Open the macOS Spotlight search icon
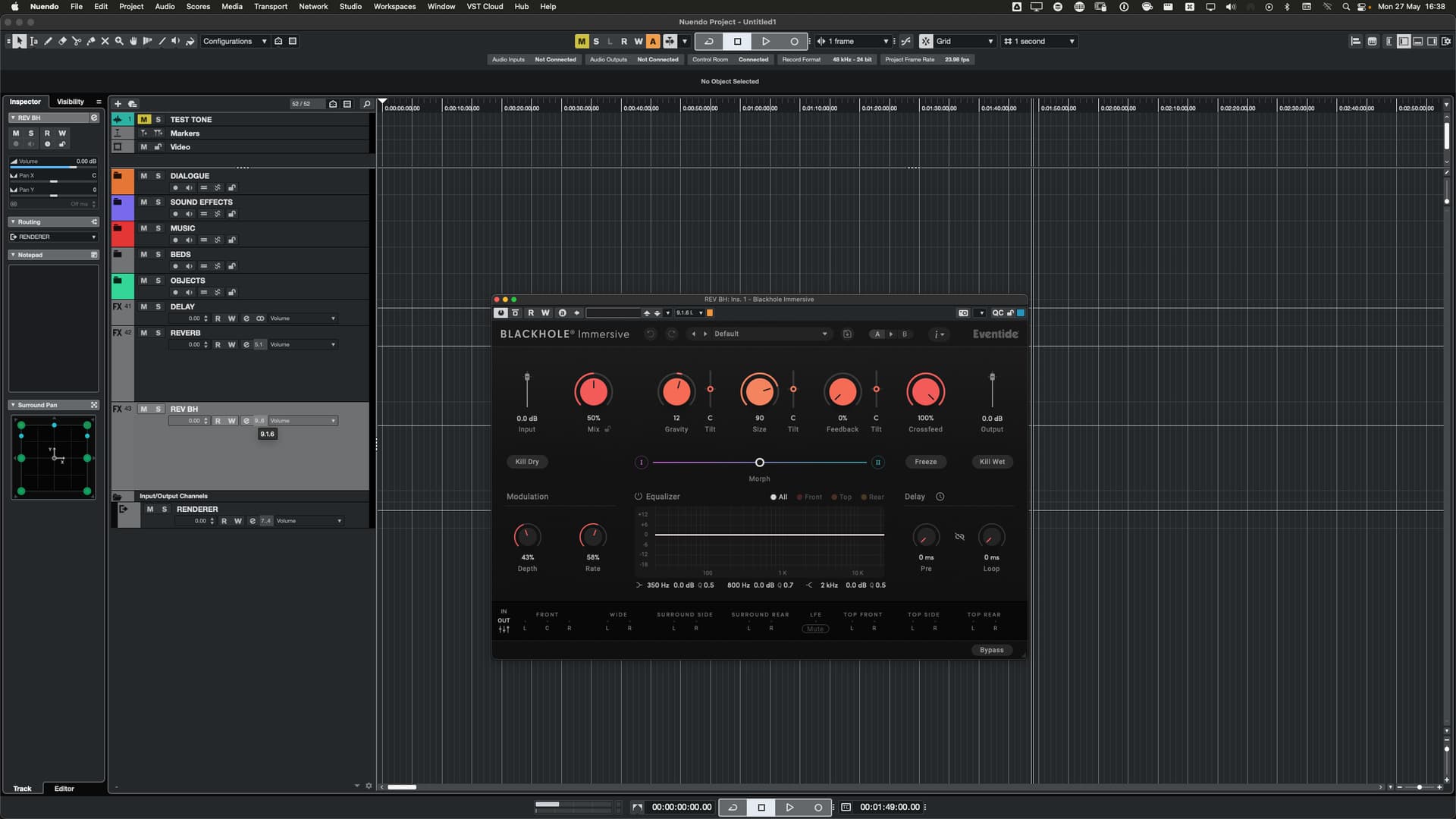Viewport: 1456px width, 819px height. click(x=1345, y=6)
